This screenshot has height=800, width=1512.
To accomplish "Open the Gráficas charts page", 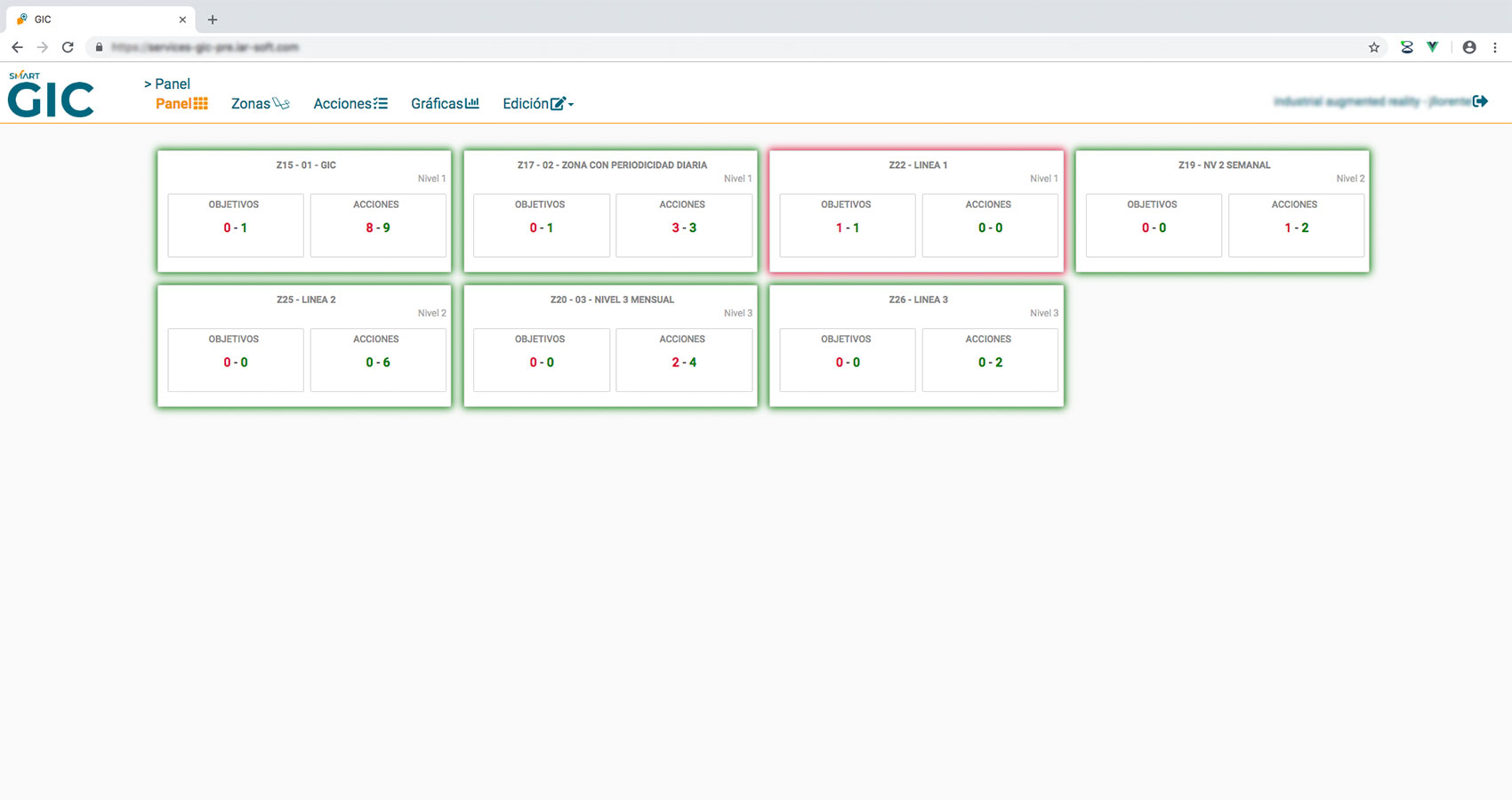I will [x=445, y=104].
